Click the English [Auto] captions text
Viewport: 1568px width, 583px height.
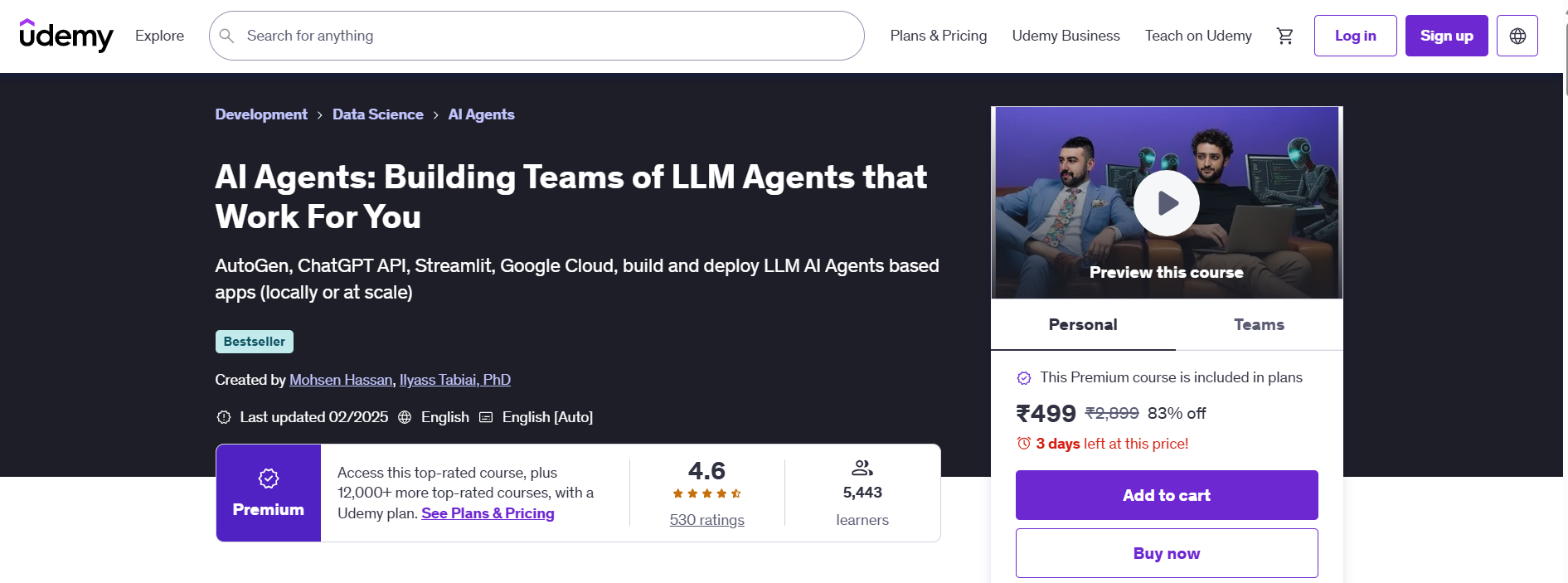(x=547, y=417)
